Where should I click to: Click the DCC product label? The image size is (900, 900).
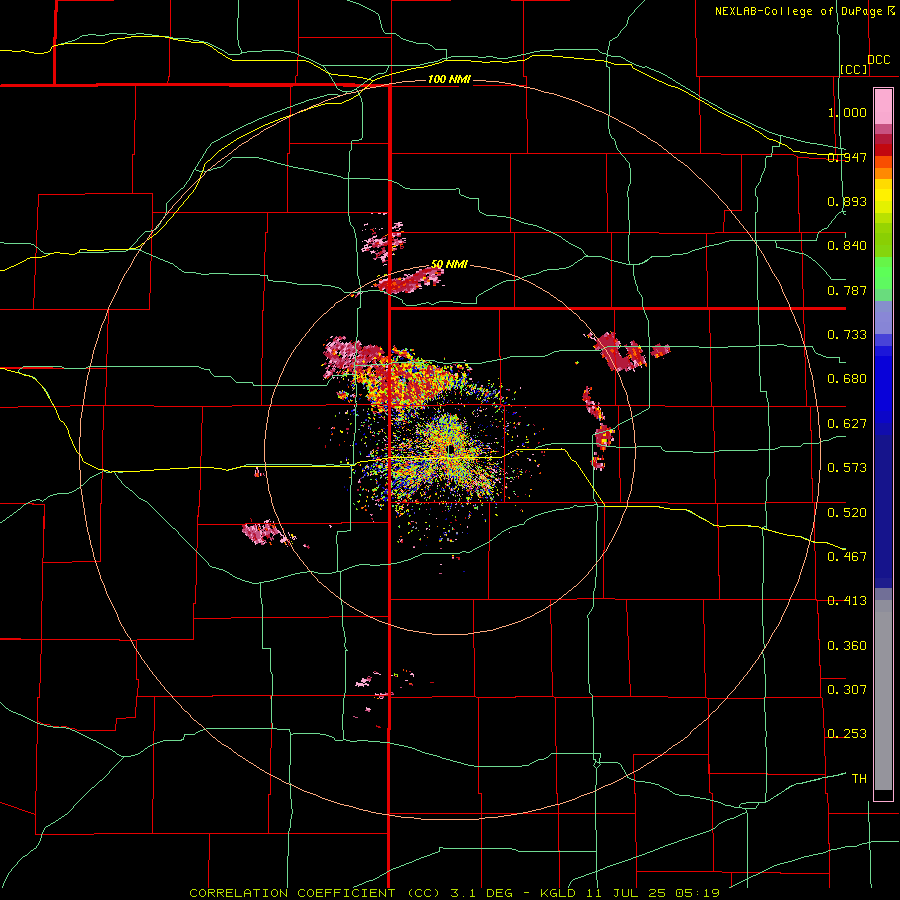[x=879, y=60]
